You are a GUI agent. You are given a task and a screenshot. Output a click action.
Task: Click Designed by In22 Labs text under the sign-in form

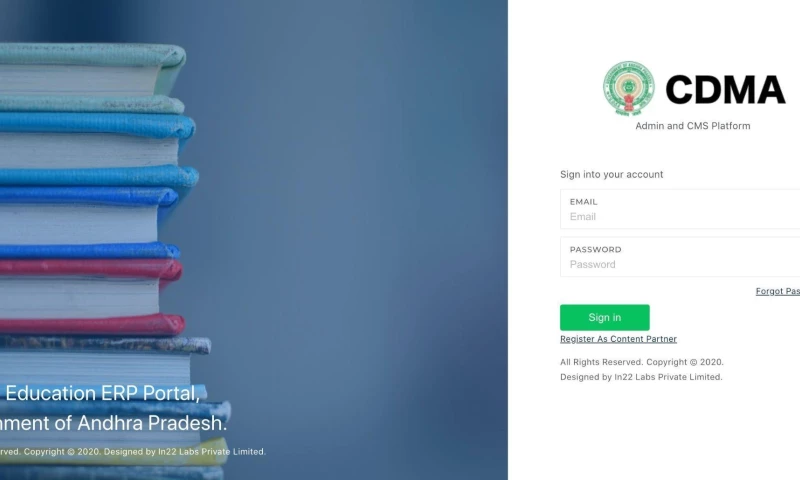click(x=641, y=377)
